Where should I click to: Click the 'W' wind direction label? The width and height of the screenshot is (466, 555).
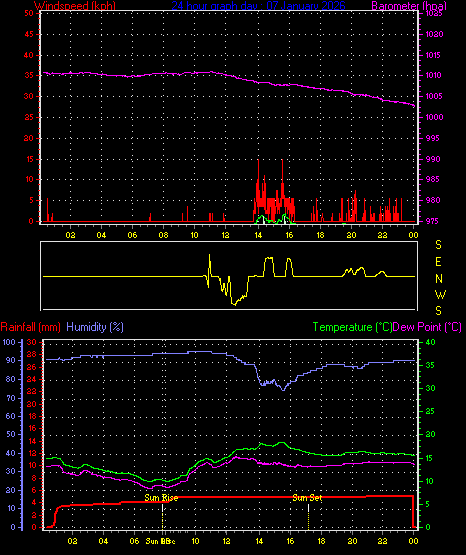(440, 294)
